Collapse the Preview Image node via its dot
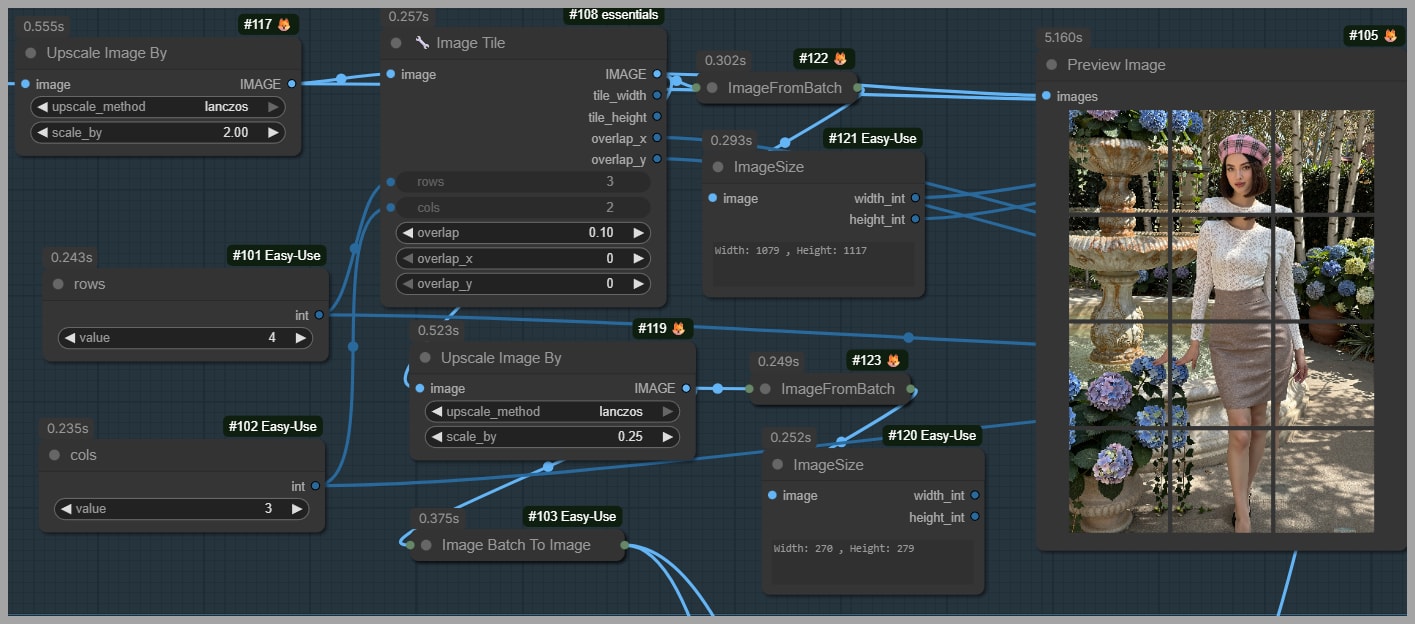Viewport: 1415px width, 624px height. 1051,65
